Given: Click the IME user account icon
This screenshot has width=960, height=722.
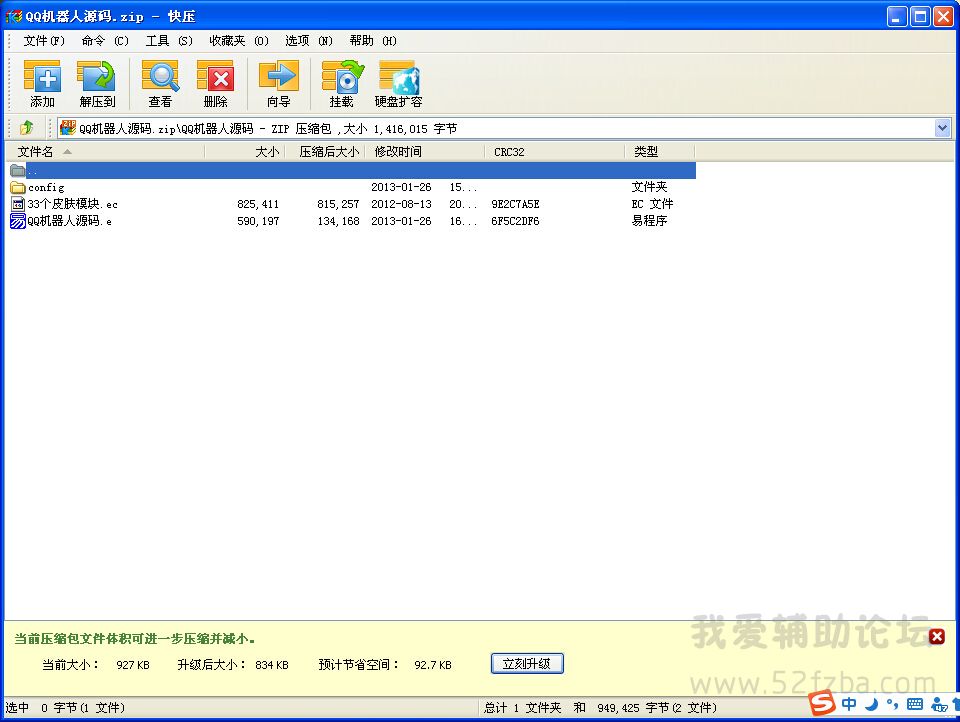Looking at the screenshot, I should tap(939, 705).
